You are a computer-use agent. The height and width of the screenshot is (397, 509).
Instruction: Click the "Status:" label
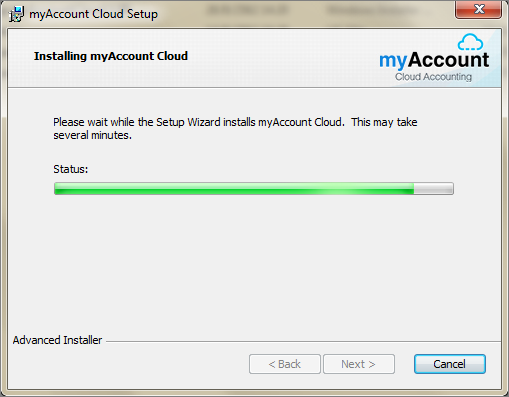[71, 169]
